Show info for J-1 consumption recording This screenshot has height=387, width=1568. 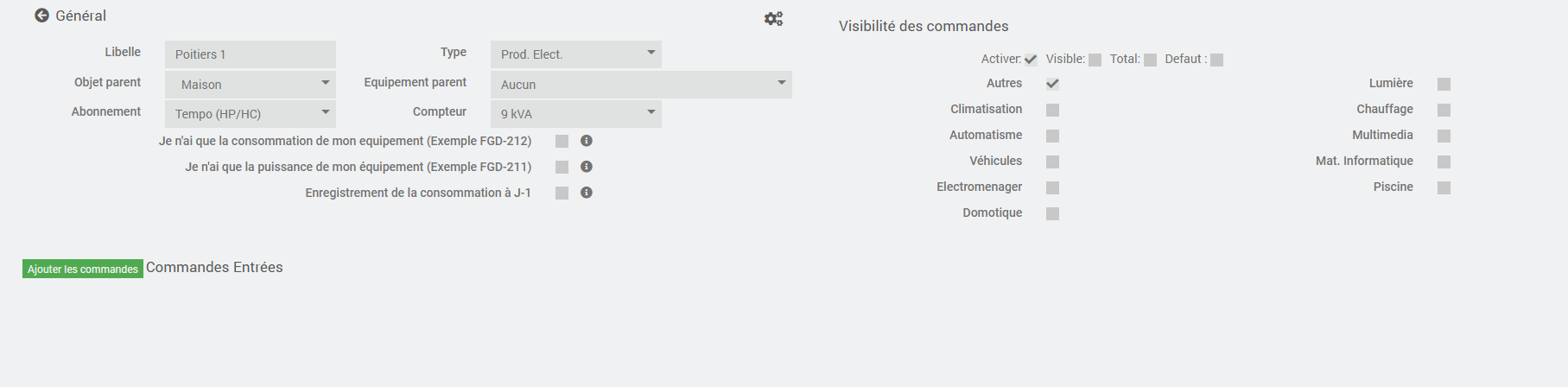pos(586,193)
